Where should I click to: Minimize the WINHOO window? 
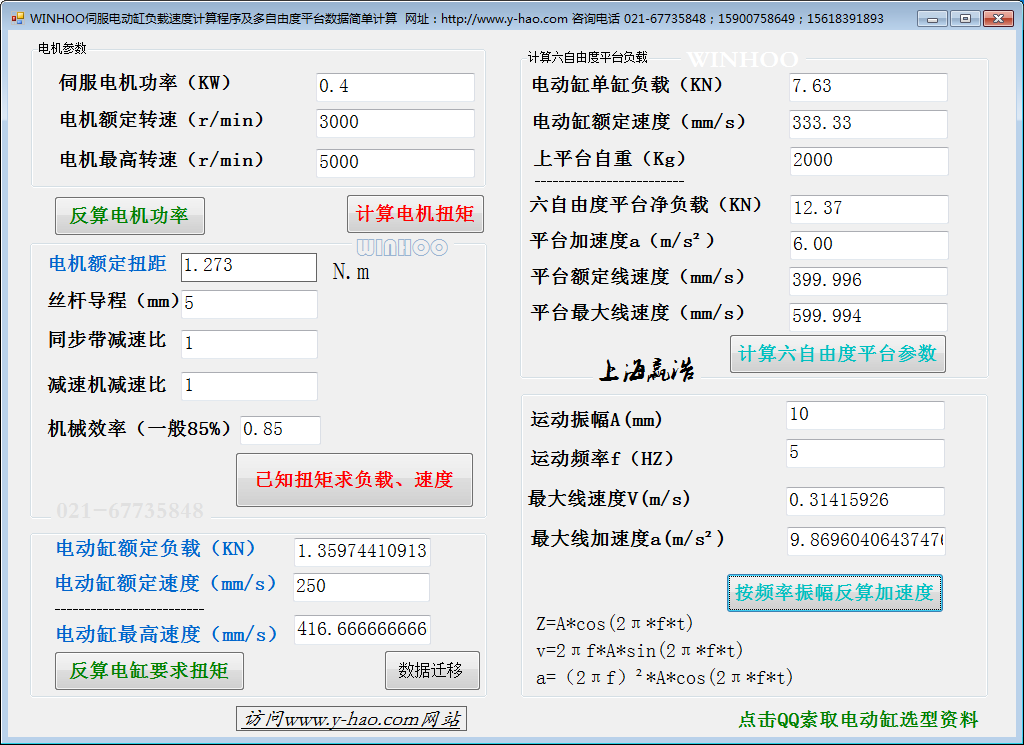pyautogui.click(x=933, y=18)
